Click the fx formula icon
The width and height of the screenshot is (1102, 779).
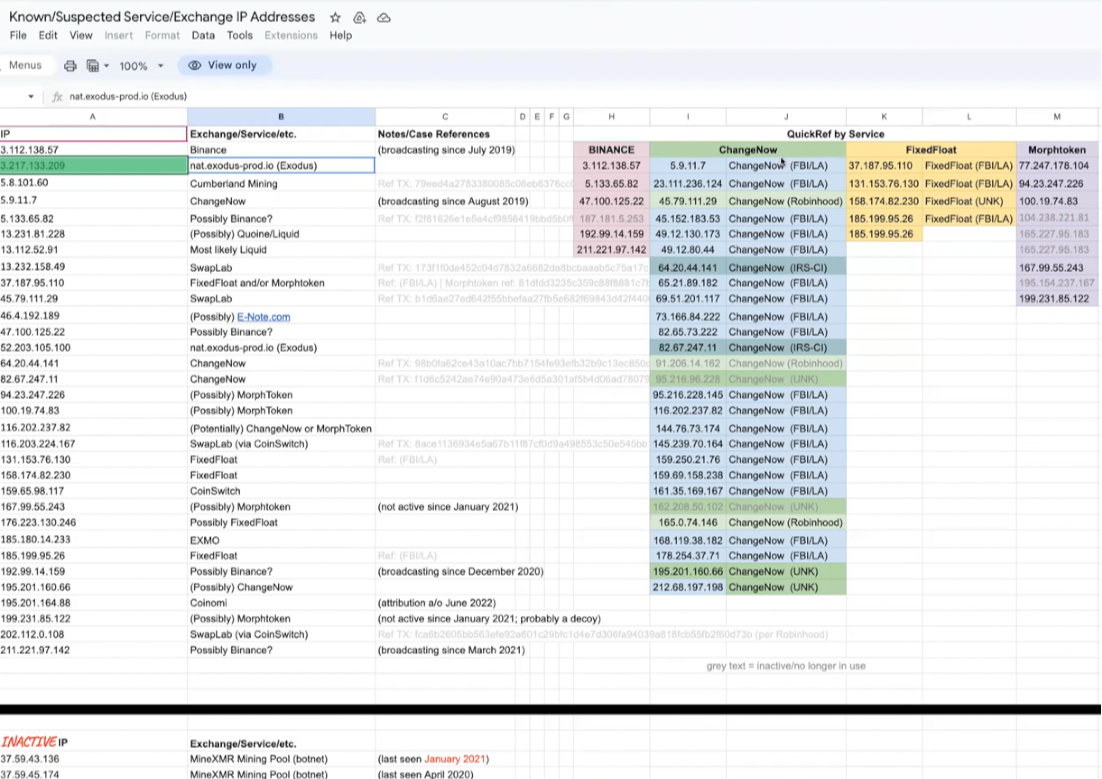(x=58, y=97)
